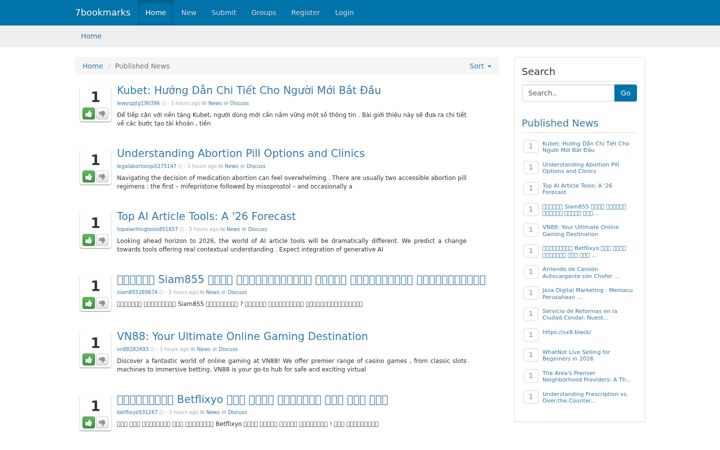
Task: Click Discuss under the Kubet post
Action: (239, 103)
